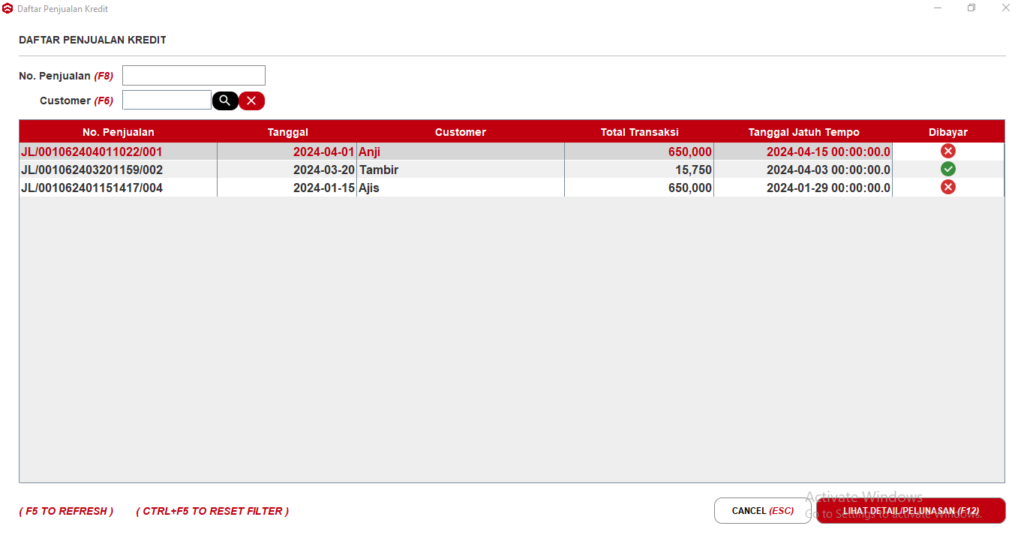
Task: Click the red unpaid icon in Anji's row
Action: click(948, 151)
